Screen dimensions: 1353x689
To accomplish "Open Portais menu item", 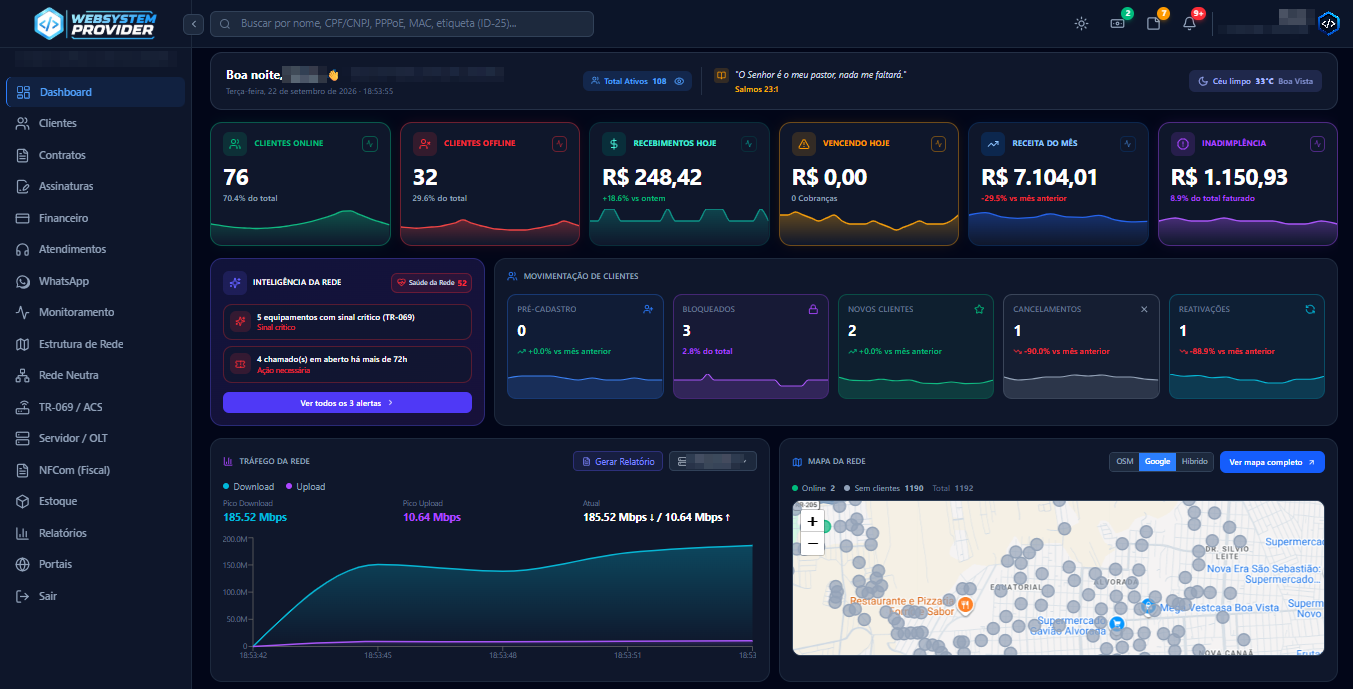I will pos(96,564).
